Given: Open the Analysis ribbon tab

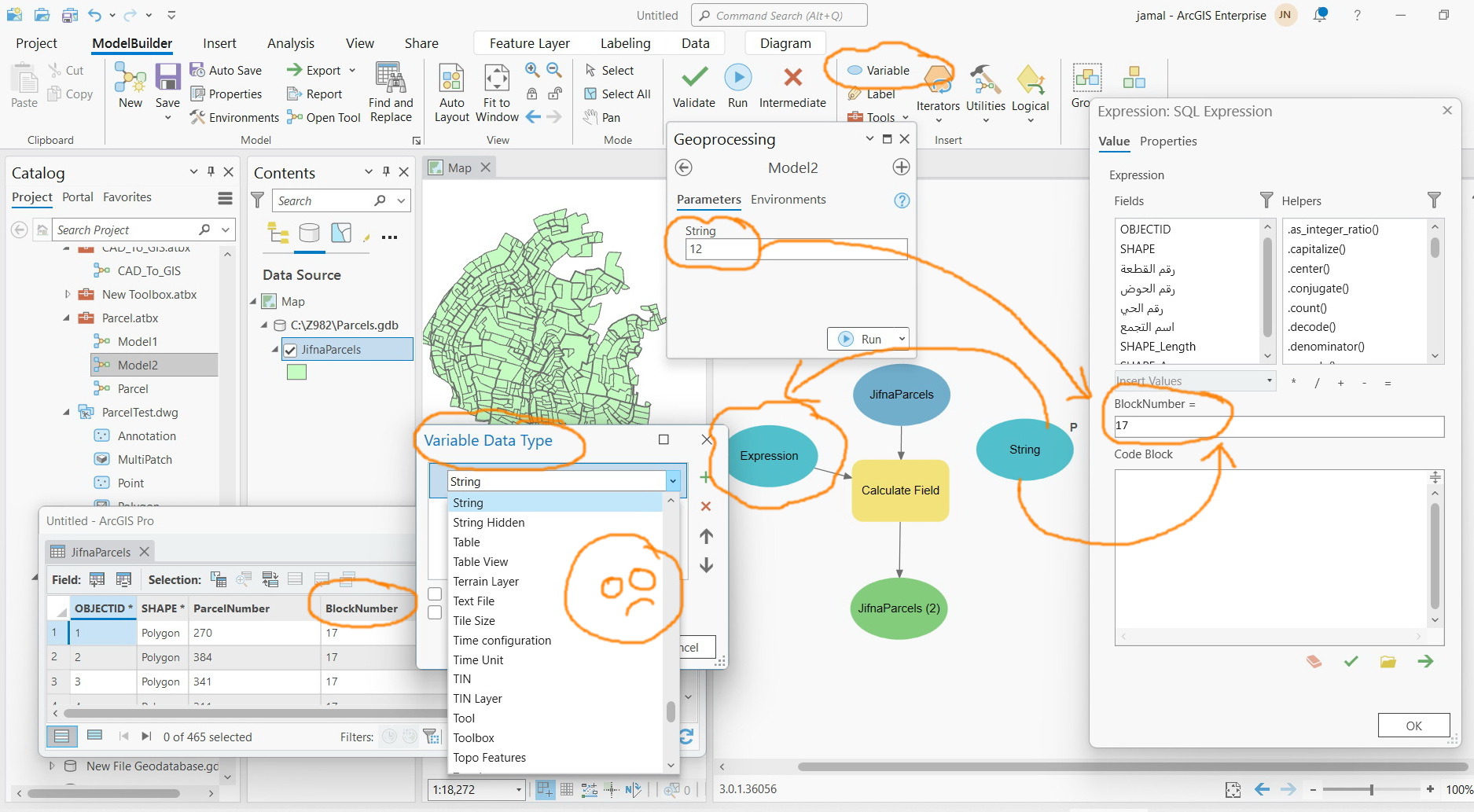Looking at the screenshot, I should click(290, 43).
